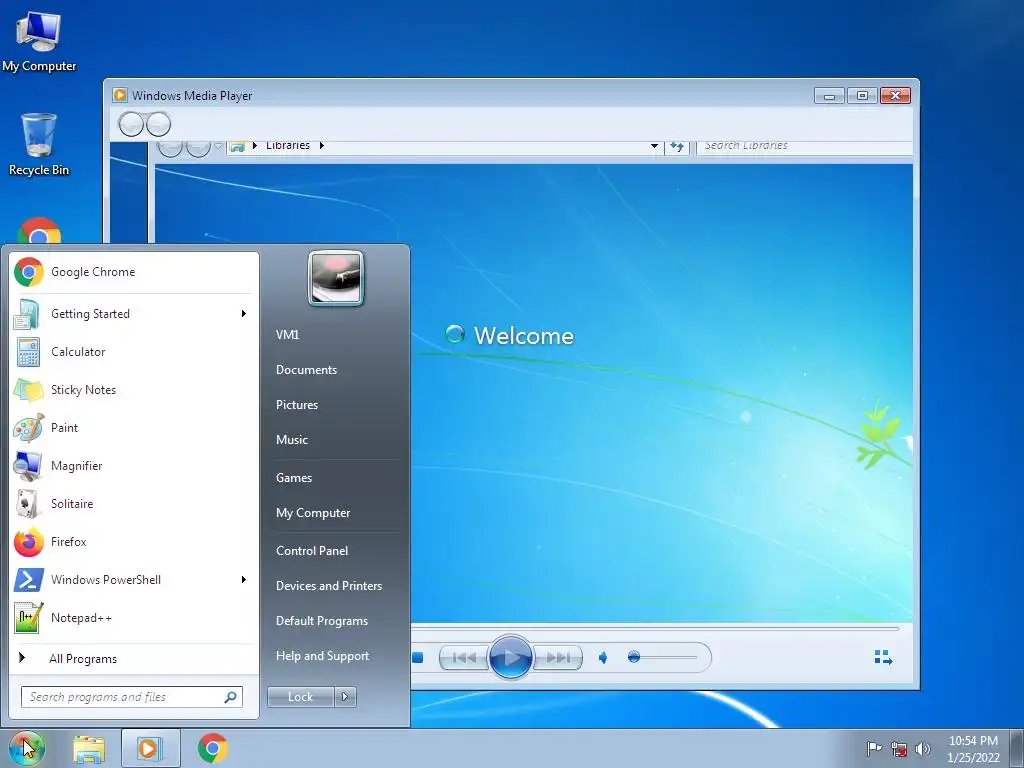The image size is (1024, 768).
Task: Launch Chrome from the taskbar
Action: (212, 748)
